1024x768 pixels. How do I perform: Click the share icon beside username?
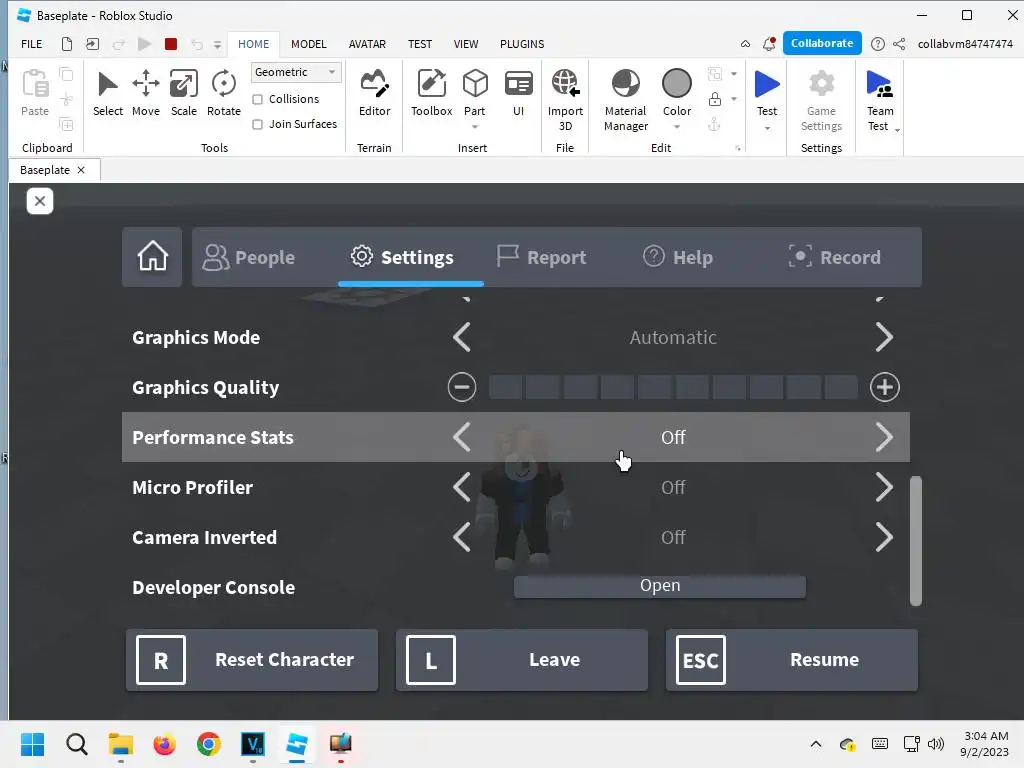point(899,44)
